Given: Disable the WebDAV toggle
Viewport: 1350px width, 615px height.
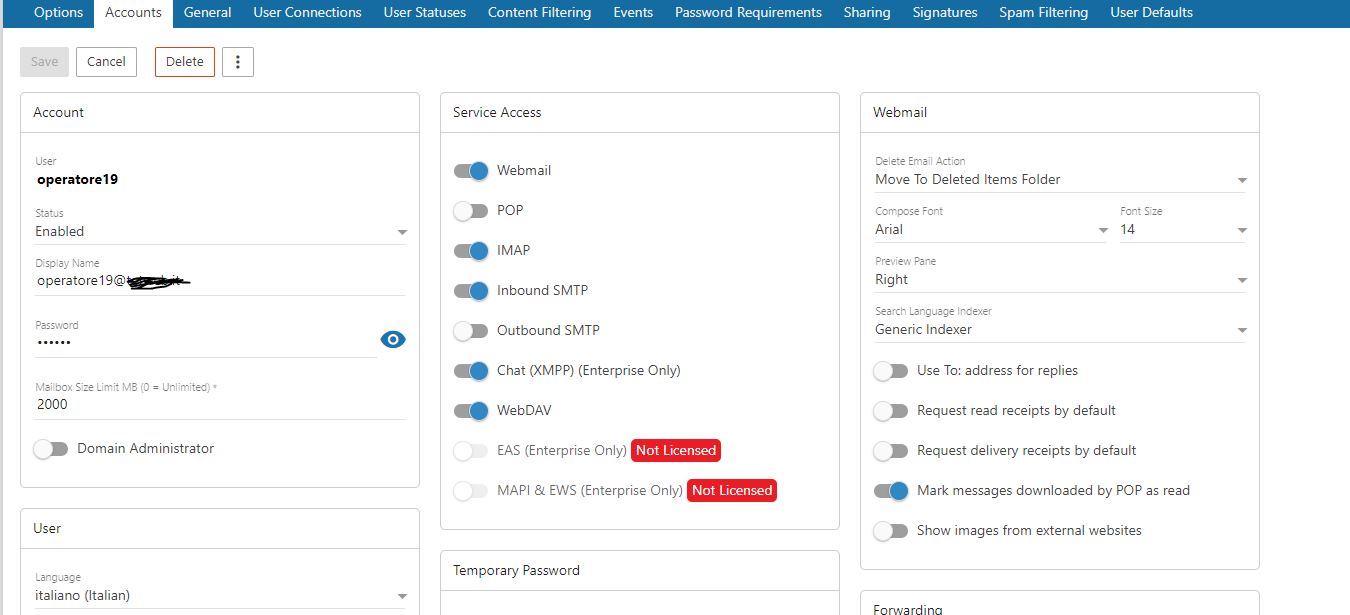Looking at the screenshot, I should (x=471, y=411).
